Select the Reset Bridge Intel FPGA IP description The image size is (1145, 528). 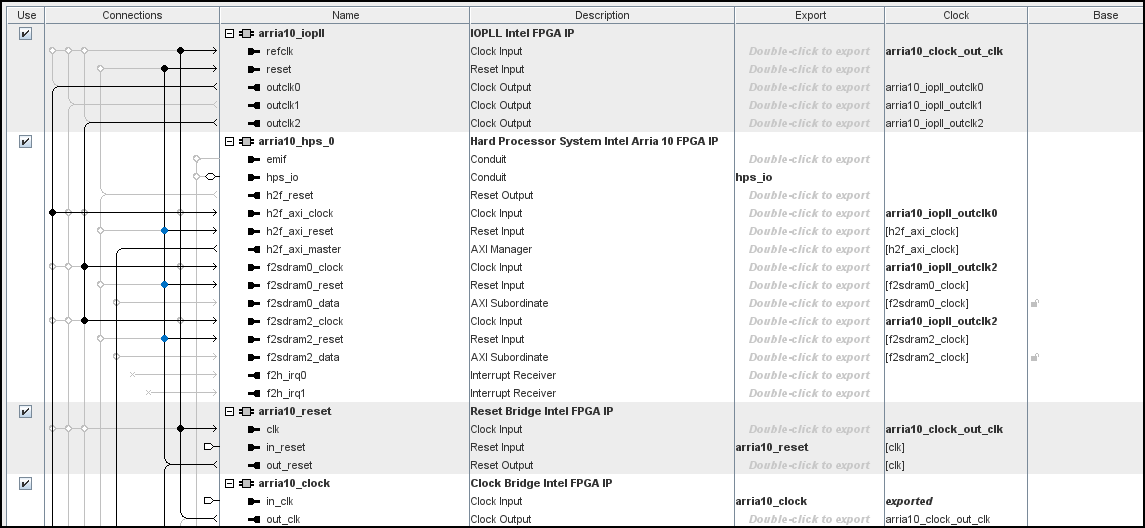[x=541, y=412]
